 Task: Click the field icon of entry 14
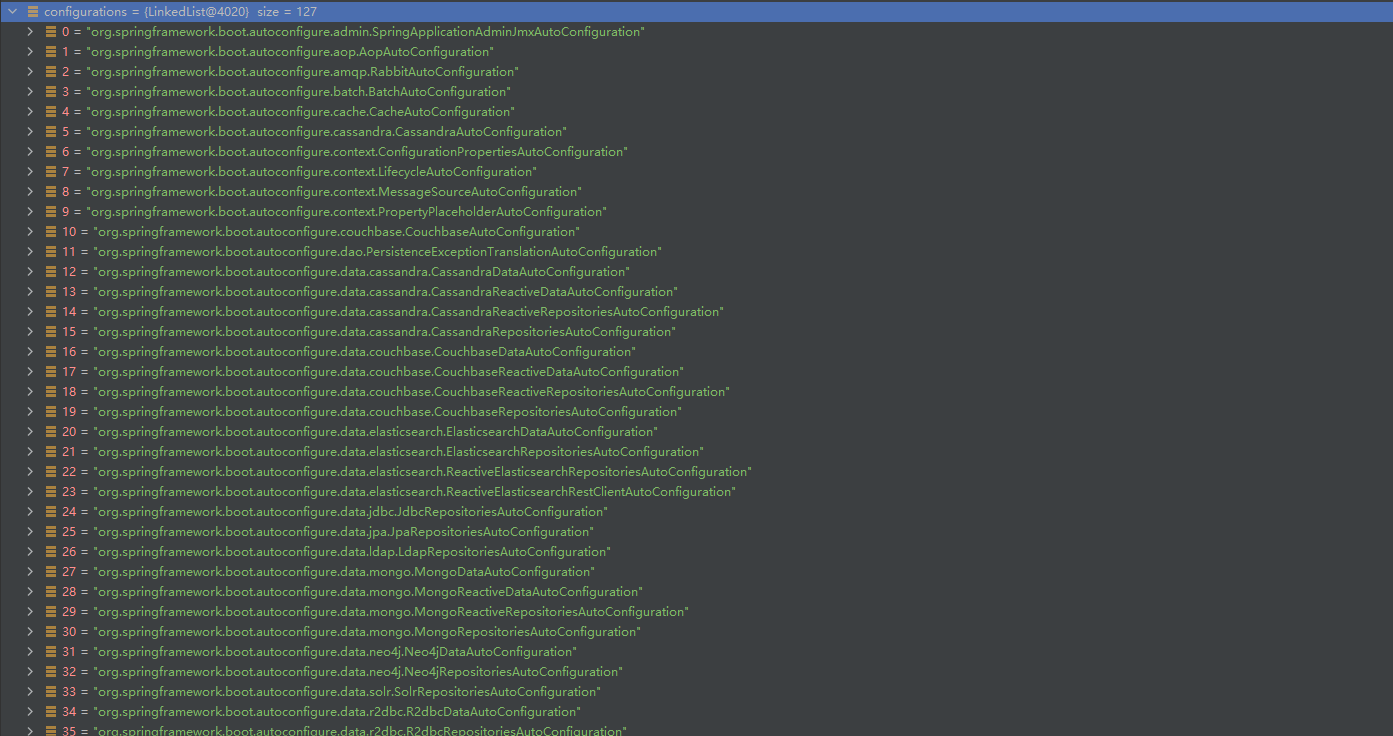[51, 312]
